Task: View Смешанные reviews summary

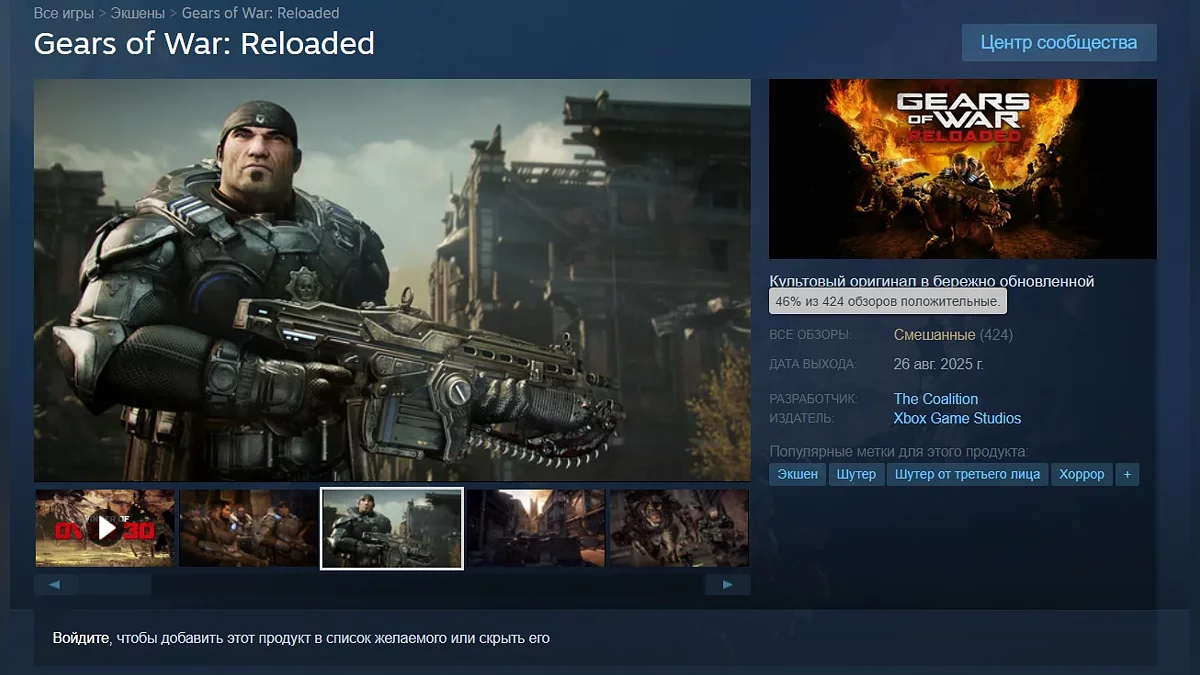Action: (x=934, y=334)
